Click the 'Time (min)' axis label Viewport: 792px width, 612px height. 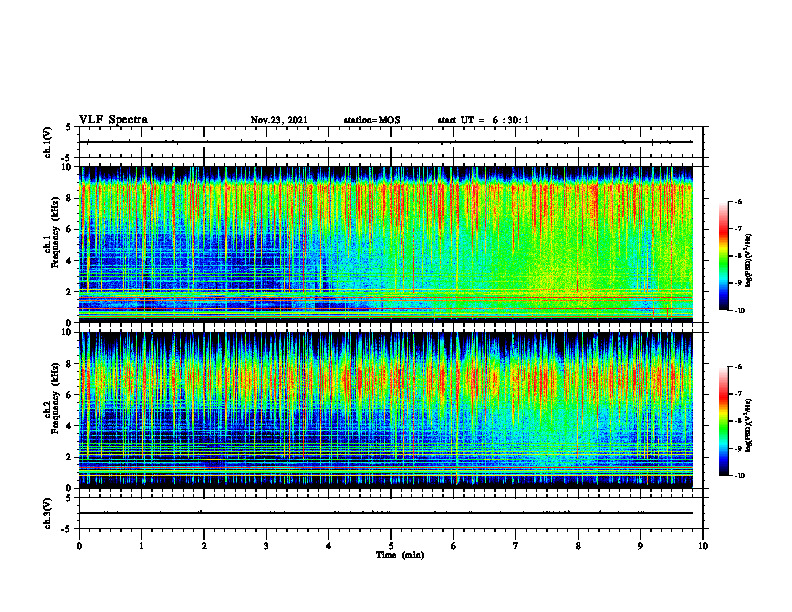coord(400,555)
